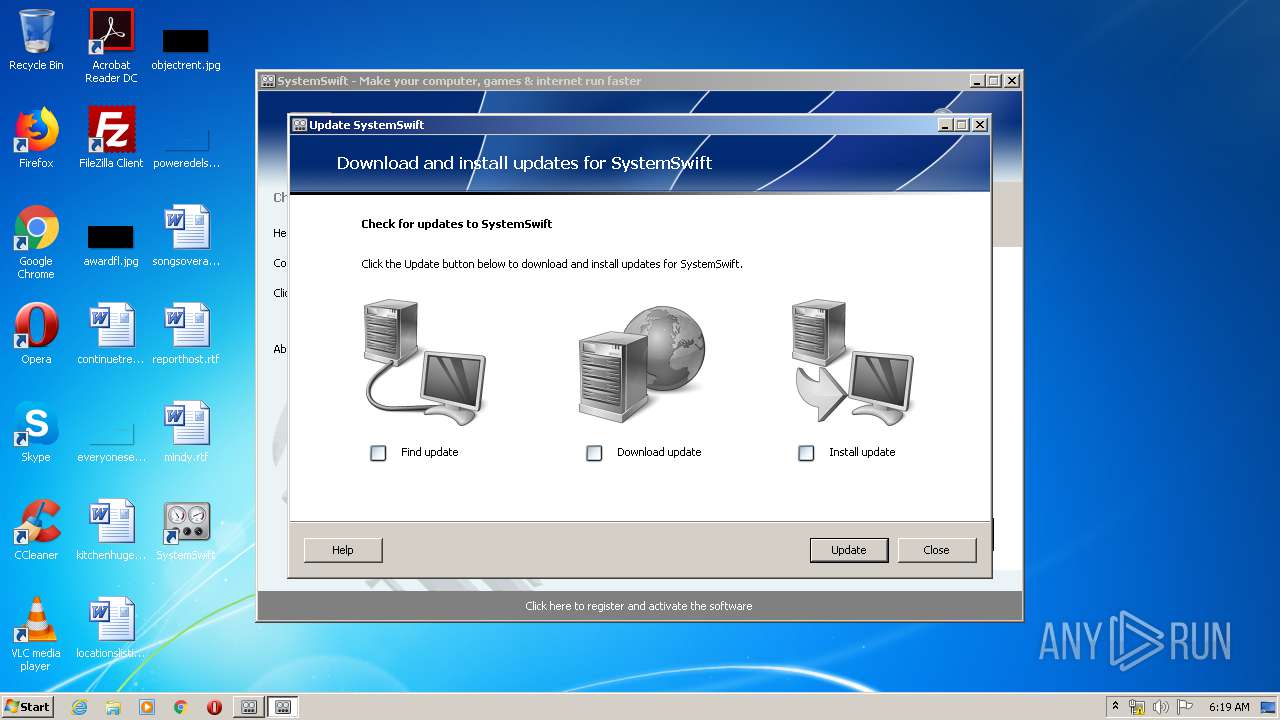The width and height of the screenshot is (1280, 720).
Task: Open Windows Media Player taskbar icon
Action: 147,707
